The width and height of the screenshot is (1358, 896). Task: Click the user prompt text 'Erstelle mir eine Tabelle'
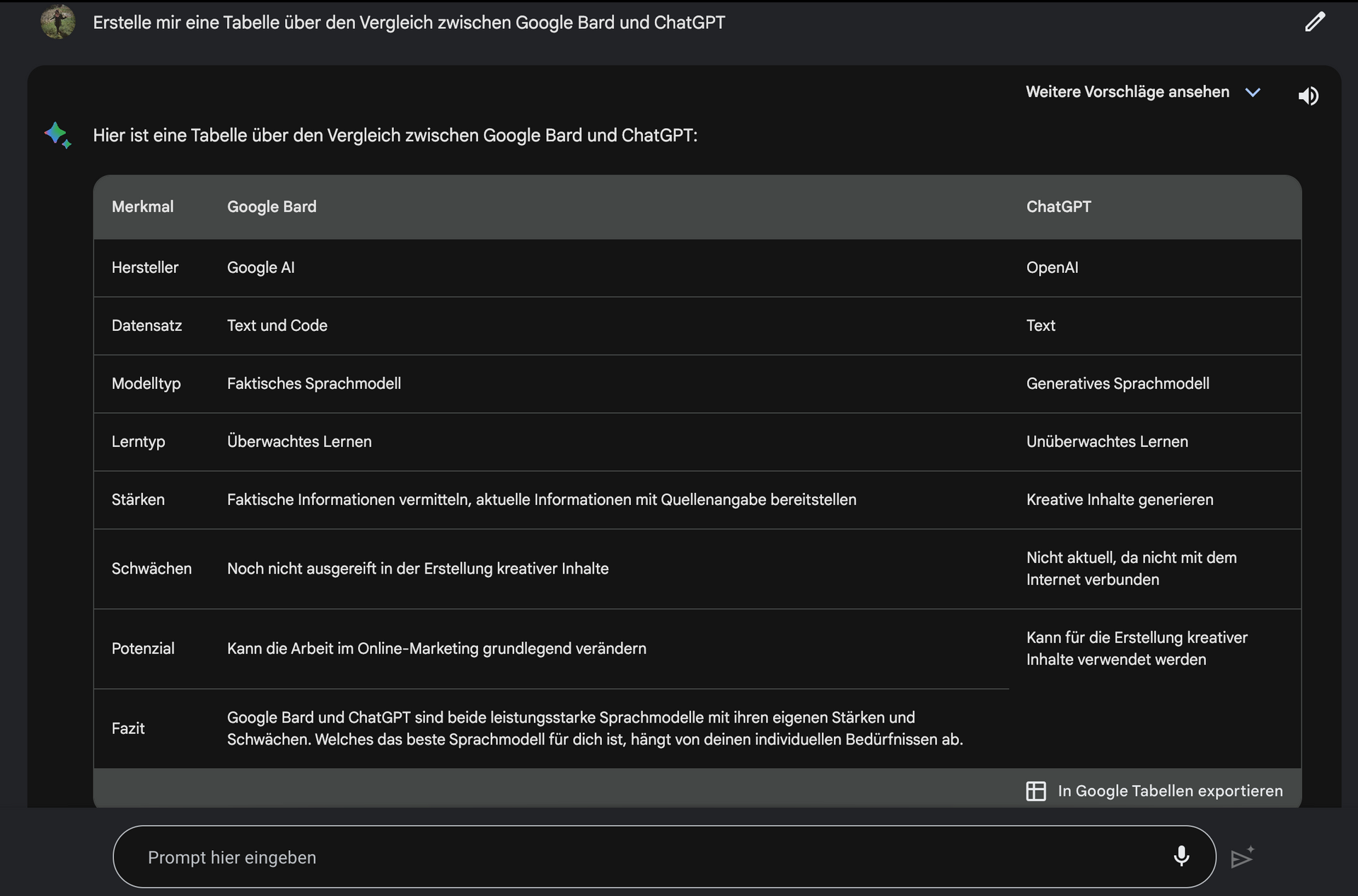pos(409,23)
